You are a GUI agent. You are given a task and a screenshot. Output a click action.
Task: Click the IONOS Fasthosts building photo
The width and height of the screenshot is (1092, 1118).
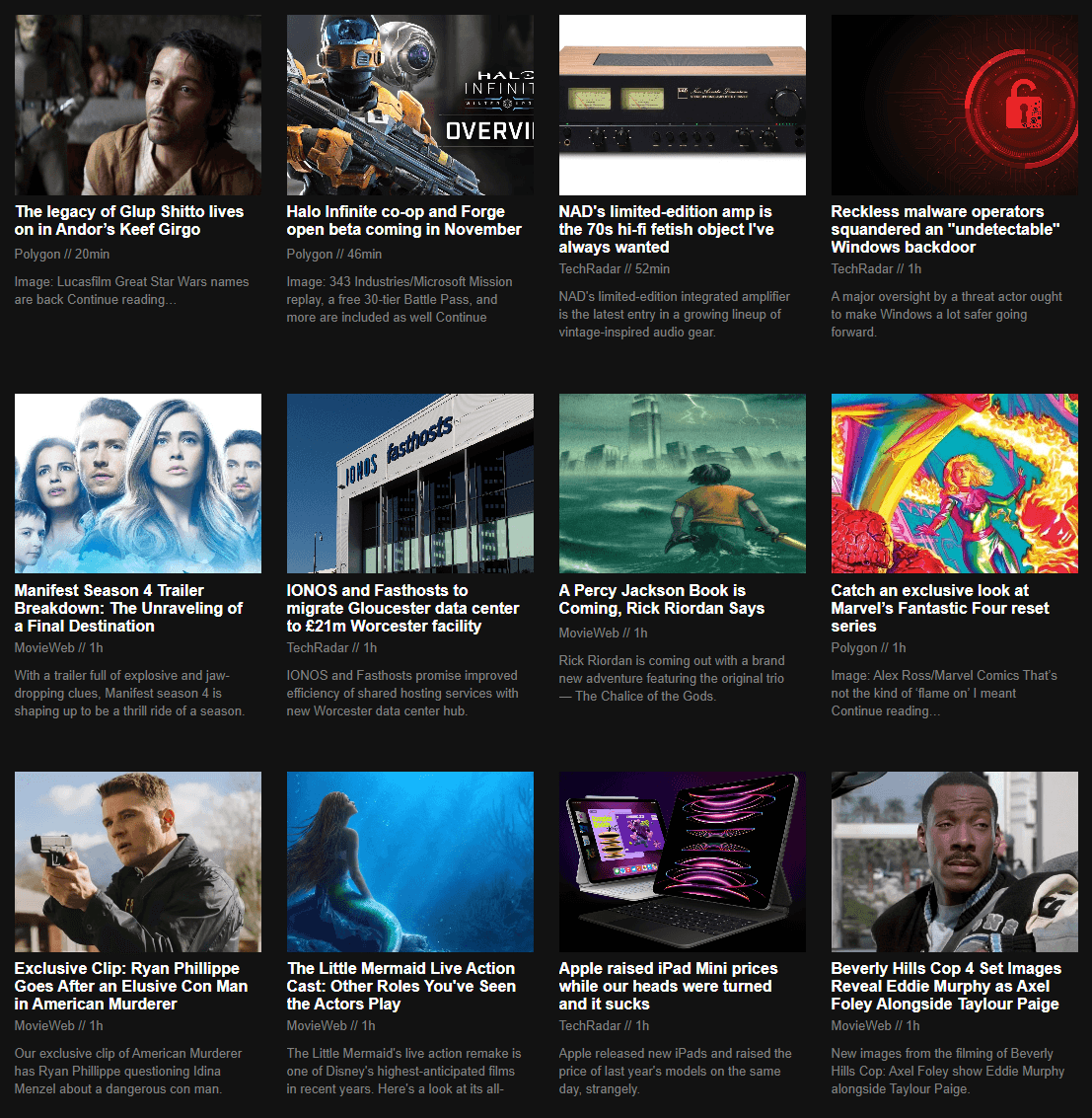[409, 484]
